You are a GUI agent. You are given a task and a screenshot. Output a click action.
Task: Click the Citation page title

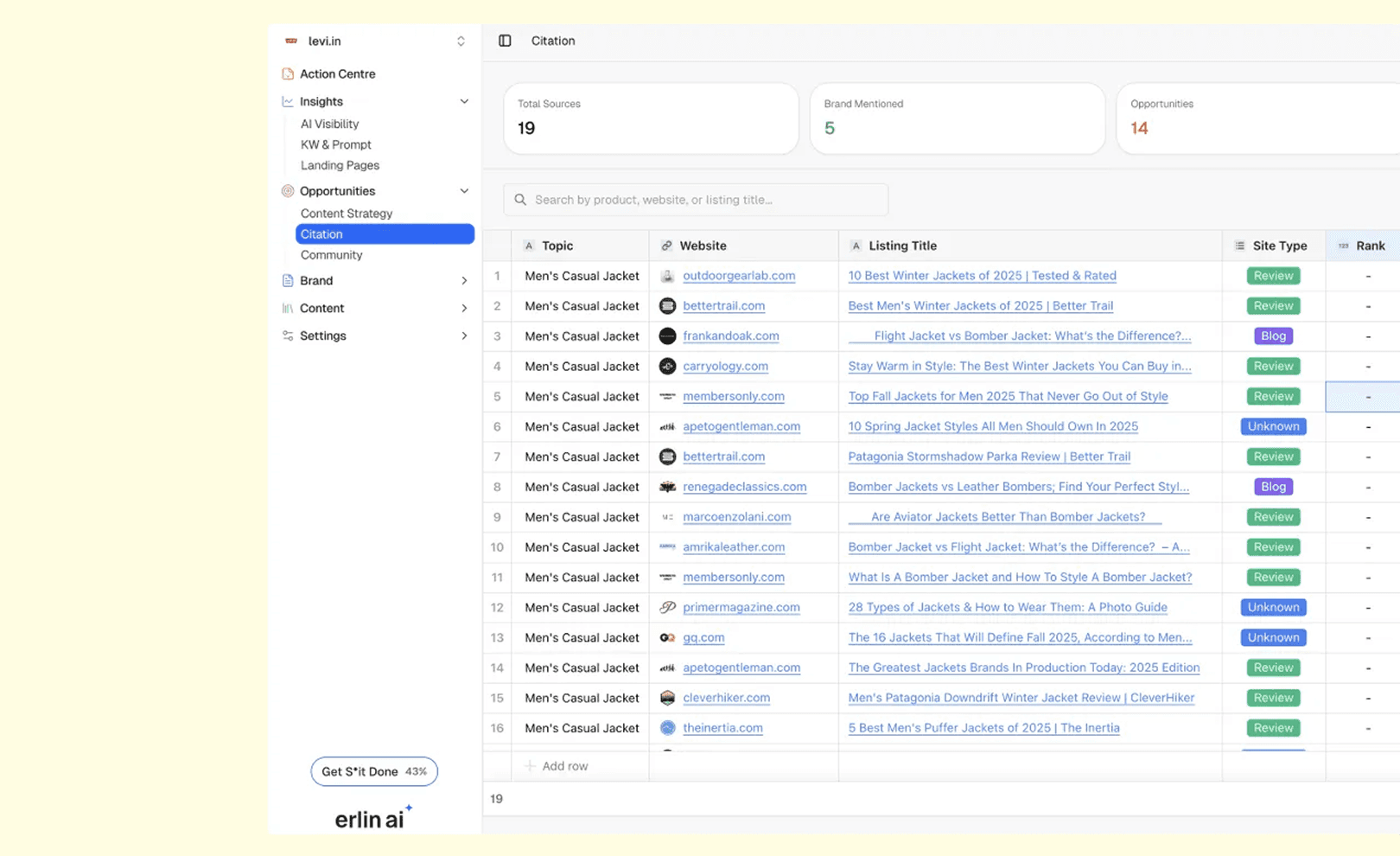click(553, 41)
